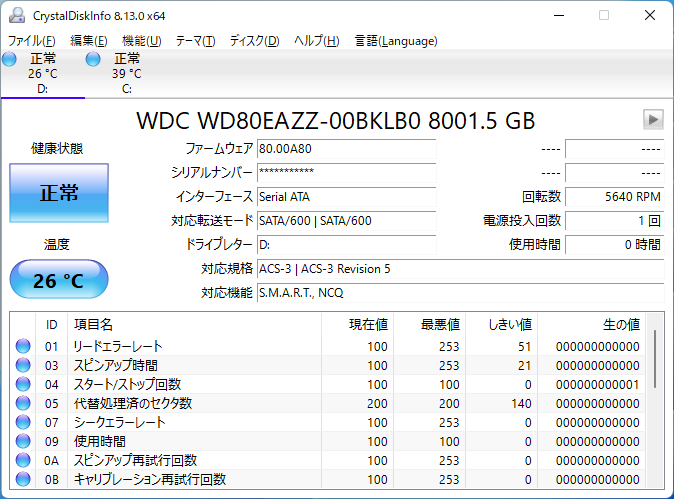674x499 pixels.
Task: Click the ID column header
Action: pyautogui.click(x=52, y=325)
